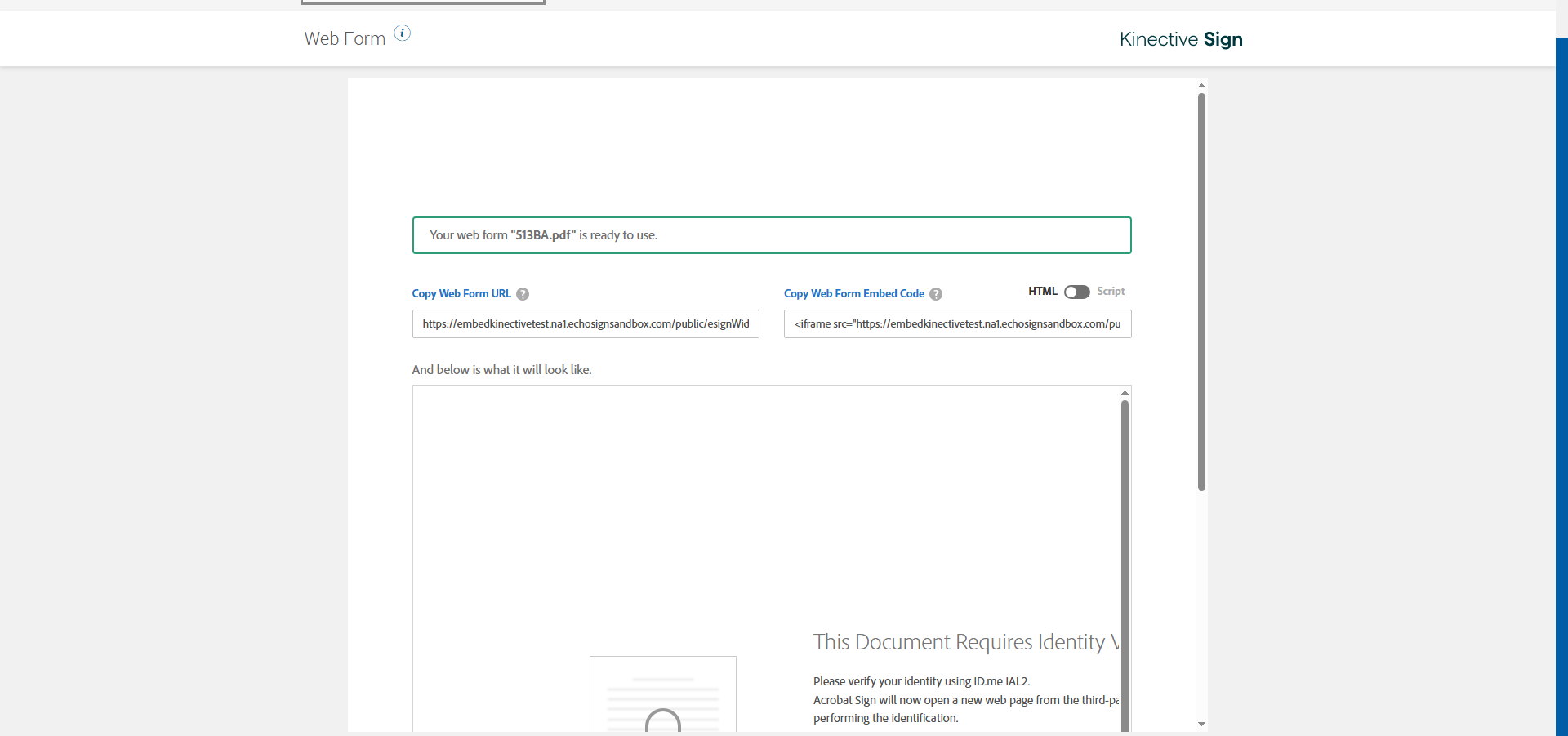Click the 'performing the identification.' line
This screenshot has width=1568, height=736.
[885, 718]
